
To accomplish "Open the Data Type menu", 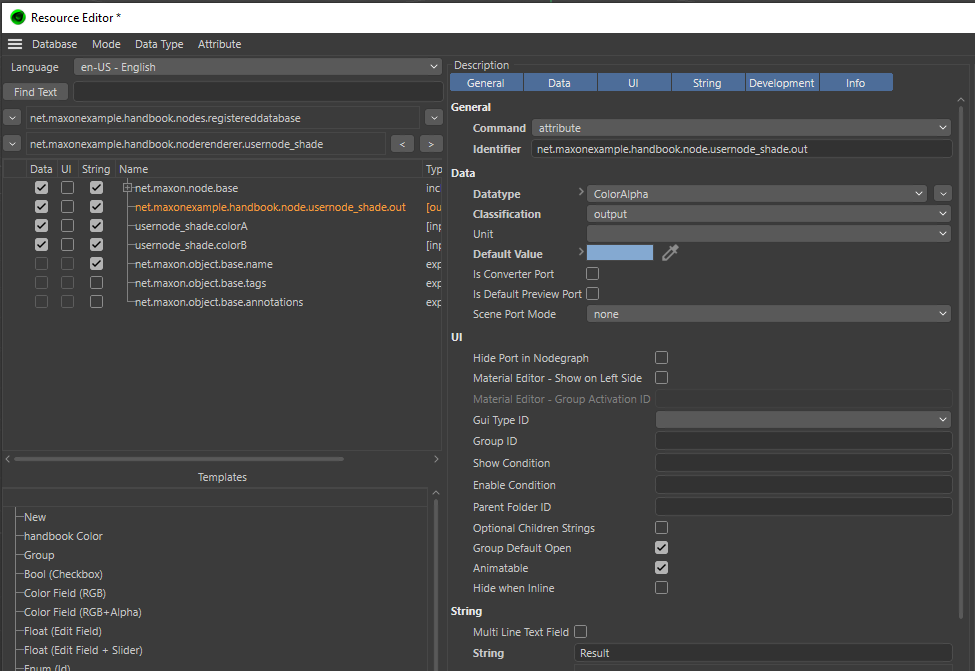I will (159, 44).
